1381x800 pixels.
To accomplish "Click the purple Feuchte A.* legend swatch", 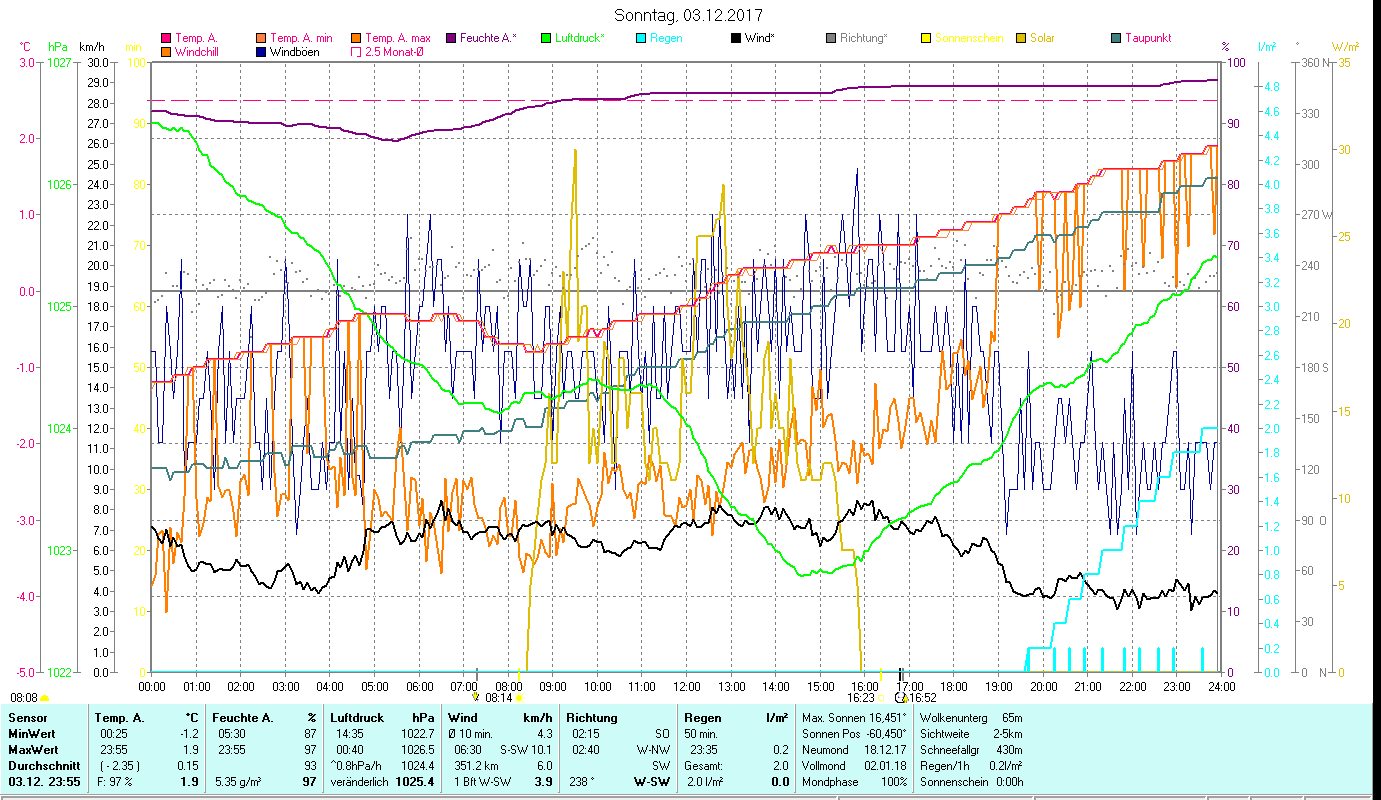I will 451,38.
